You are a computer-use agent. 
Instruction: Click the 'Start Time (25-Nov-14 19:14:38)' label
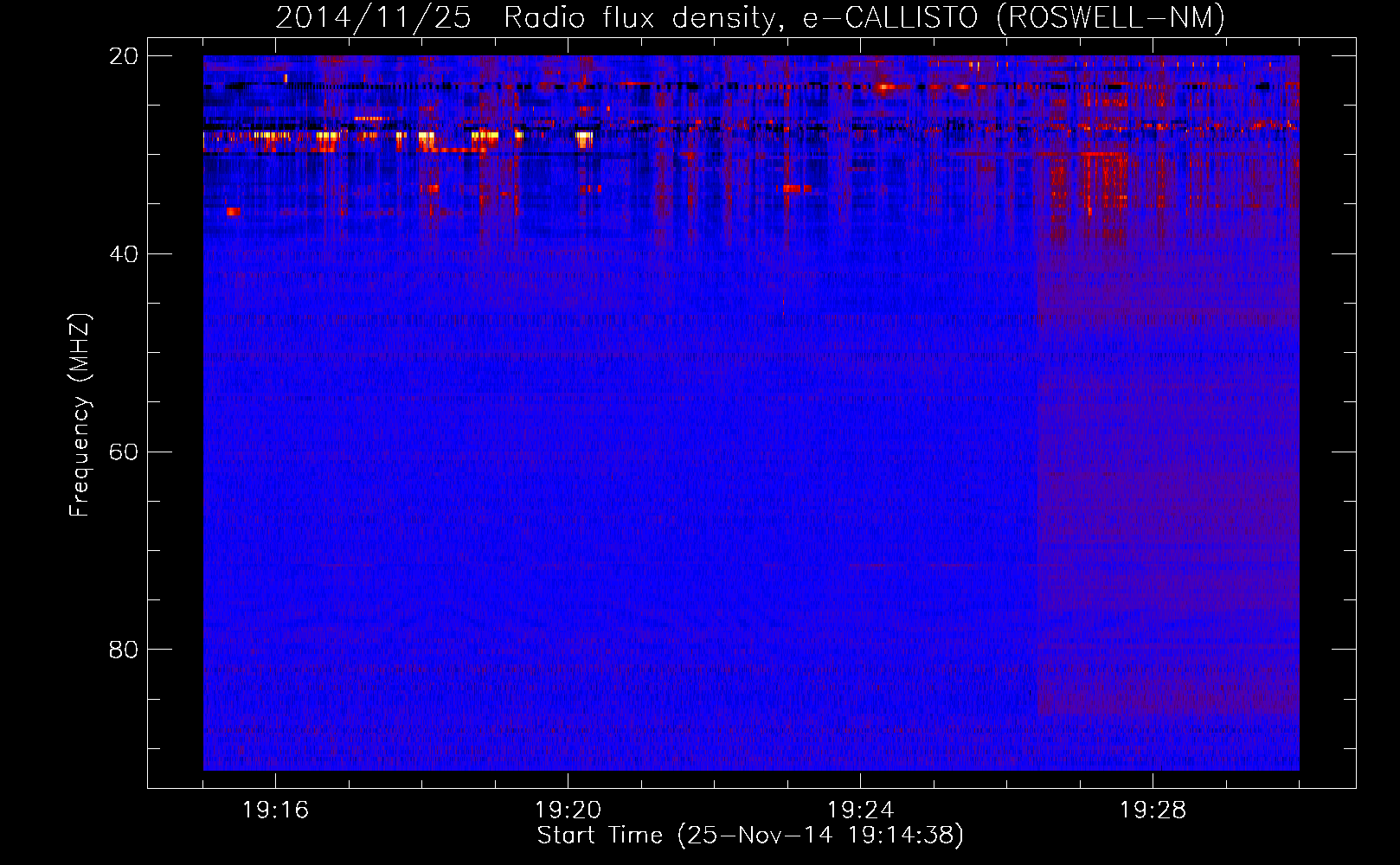[750, 836]
